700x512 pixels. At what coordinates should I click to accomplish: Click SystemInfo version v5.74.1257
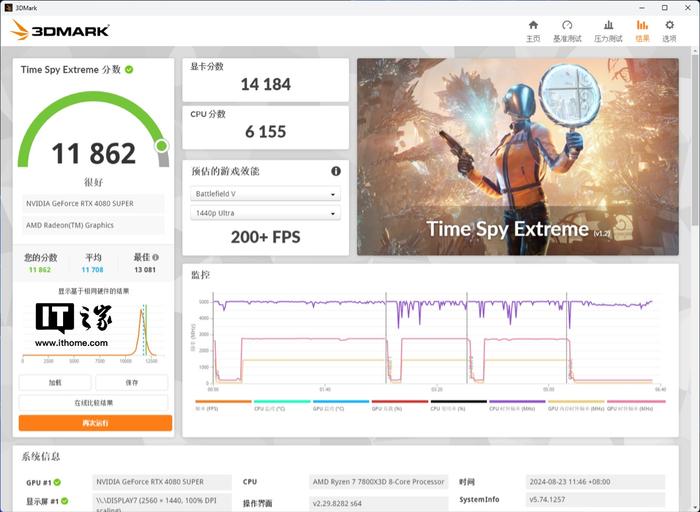[x=596, y=500]
